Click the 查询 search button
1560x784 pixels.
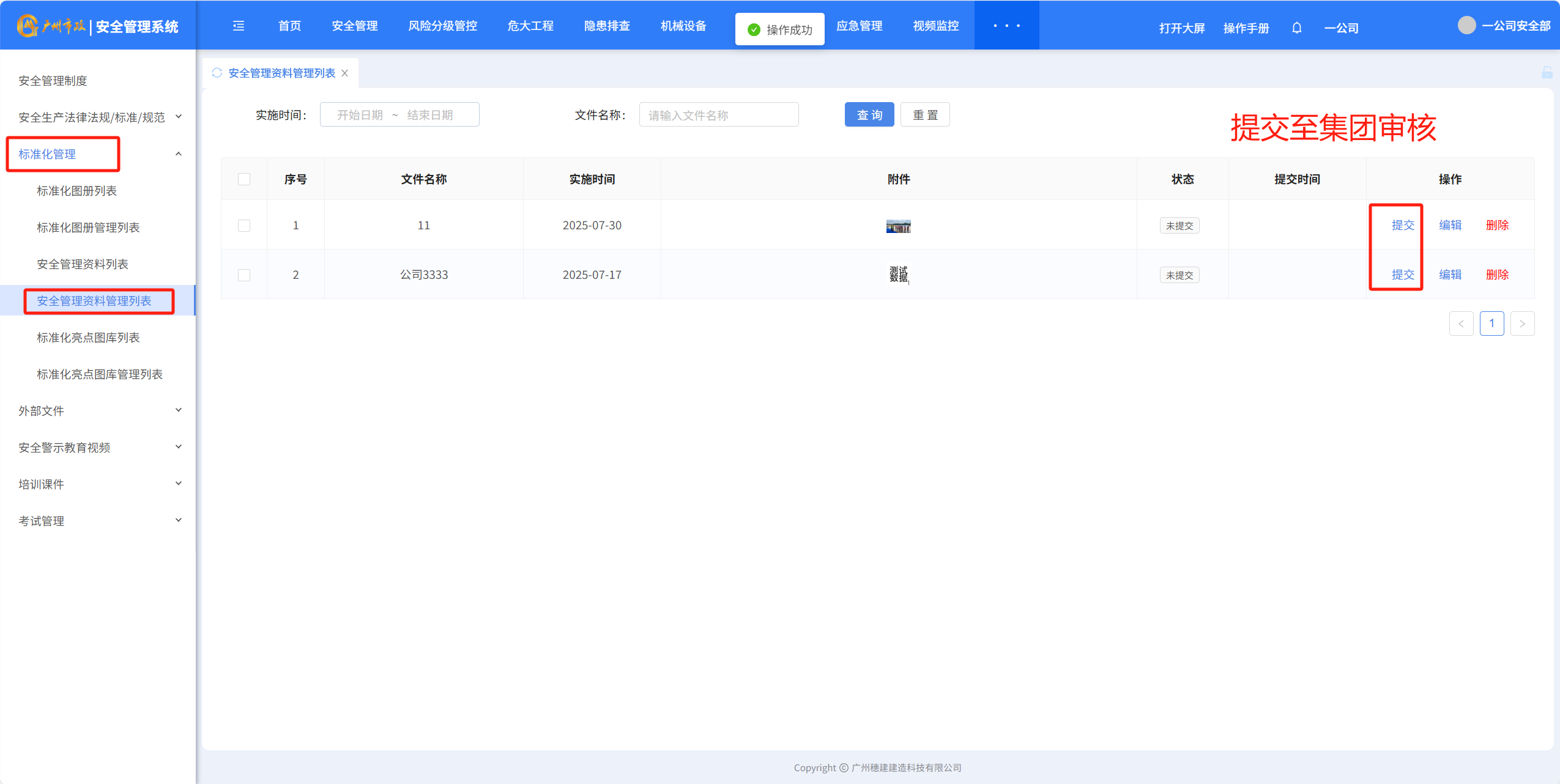click(x=869, y=115)
